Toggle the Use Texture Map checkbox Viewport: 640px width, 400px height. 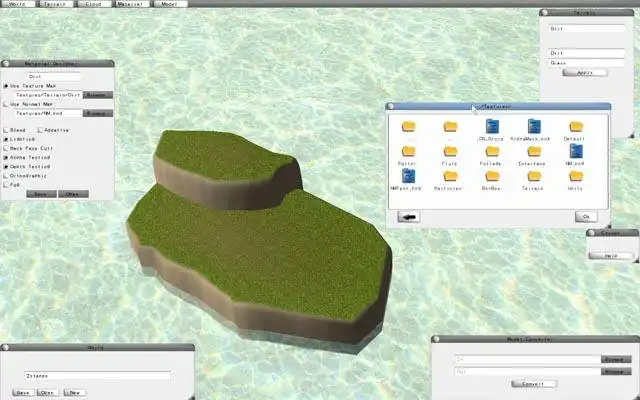click(x=6, y=86)
